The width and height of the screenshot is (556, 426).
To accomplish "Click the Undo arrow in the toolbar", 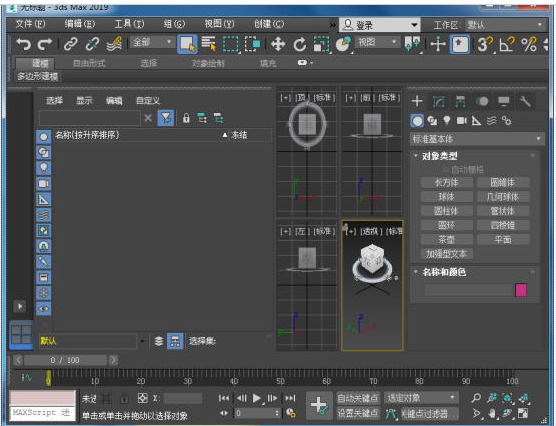I will pos(24,44).
